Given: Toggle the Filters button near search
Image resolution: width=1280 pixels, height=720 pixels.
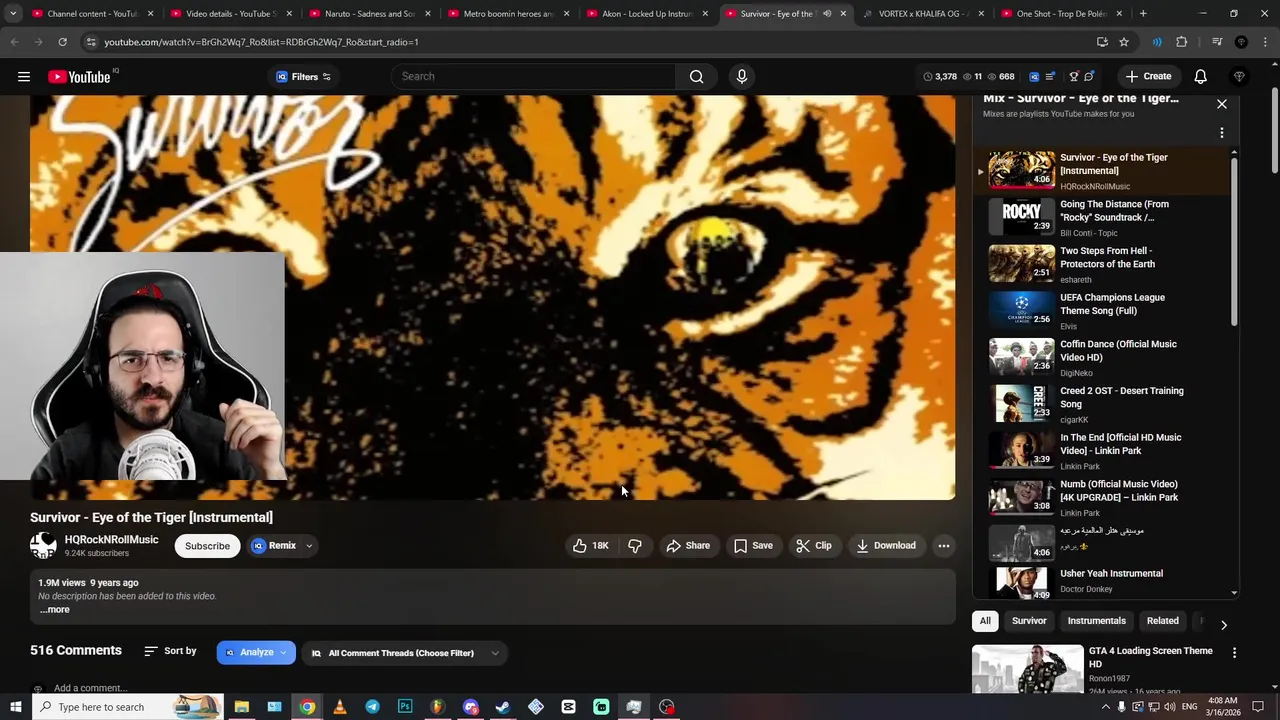Looking at the screenshot, I should (303, 77).
